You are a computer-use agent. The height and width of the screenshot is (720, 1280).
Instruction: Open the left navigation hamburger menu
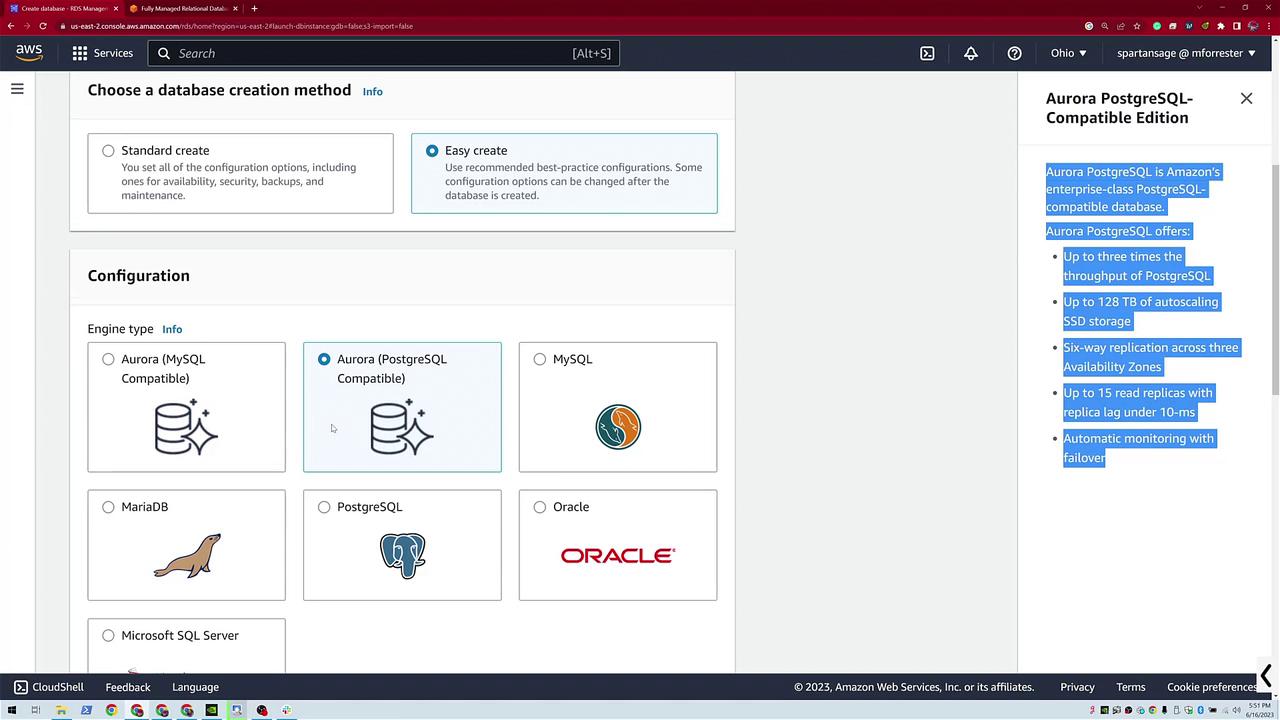pyautogui.click(x=17, y=89)
